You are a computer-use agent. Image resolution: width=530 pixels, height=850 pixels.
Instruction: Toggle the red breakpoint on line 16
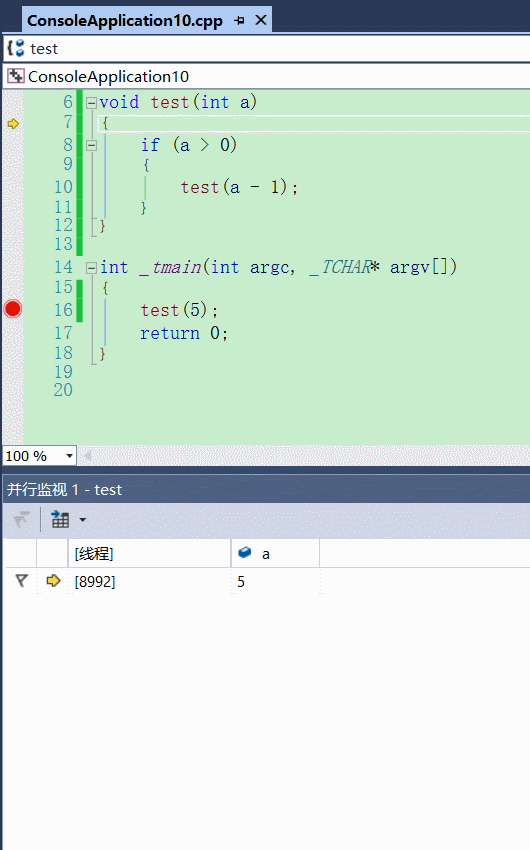12,309
